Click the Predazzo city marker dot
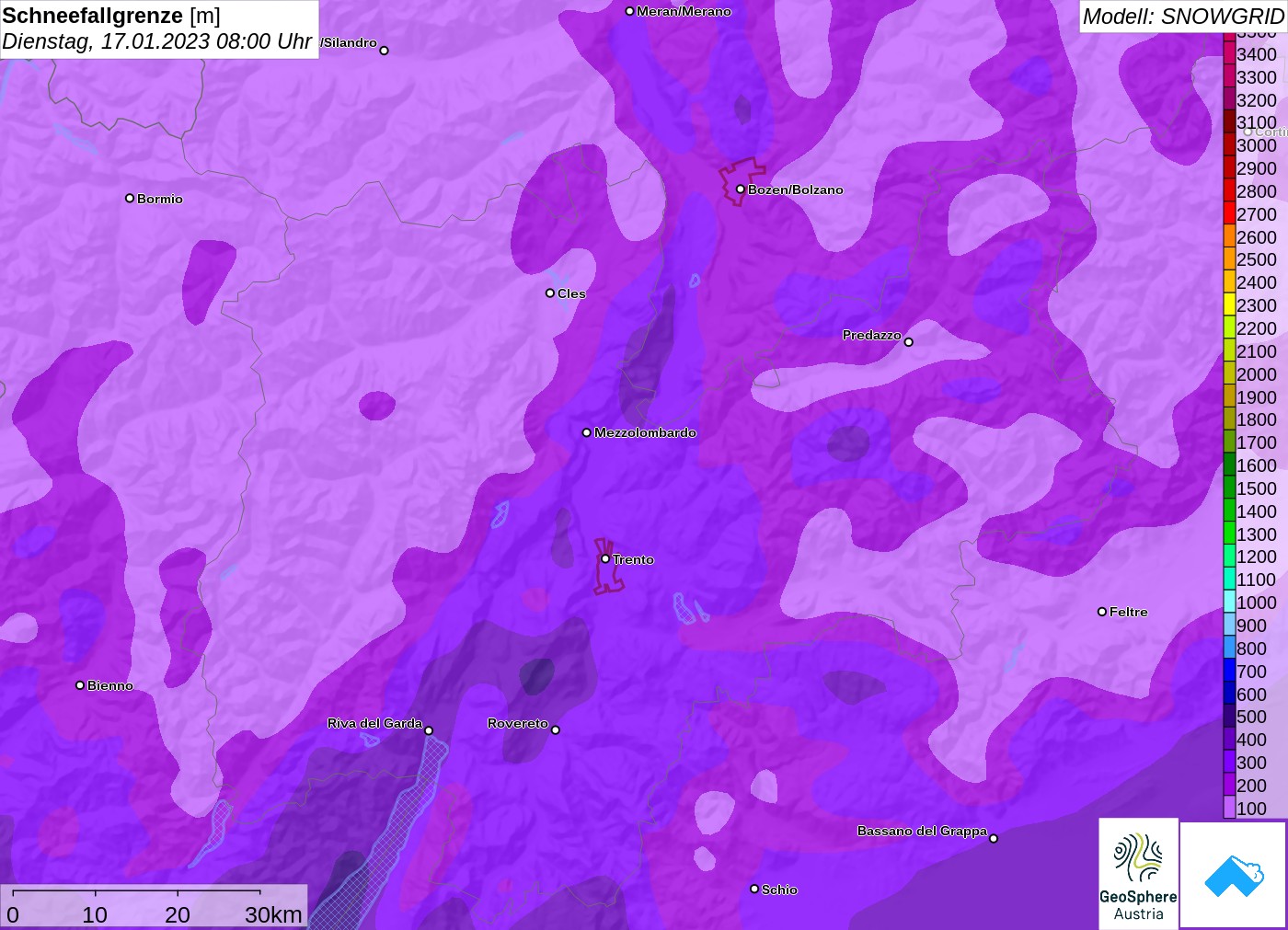The image size is (1288, 930). pos(909,342)
